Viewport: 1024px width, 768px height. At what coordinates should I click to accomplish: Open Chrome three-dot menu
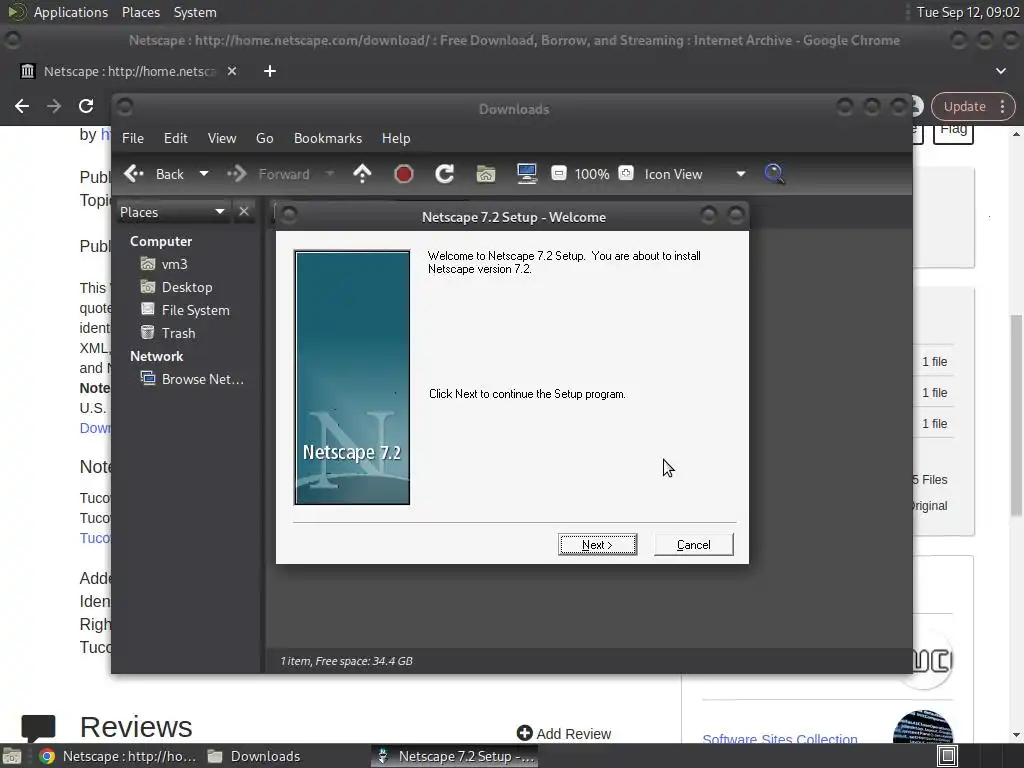tap(1002, 106)
